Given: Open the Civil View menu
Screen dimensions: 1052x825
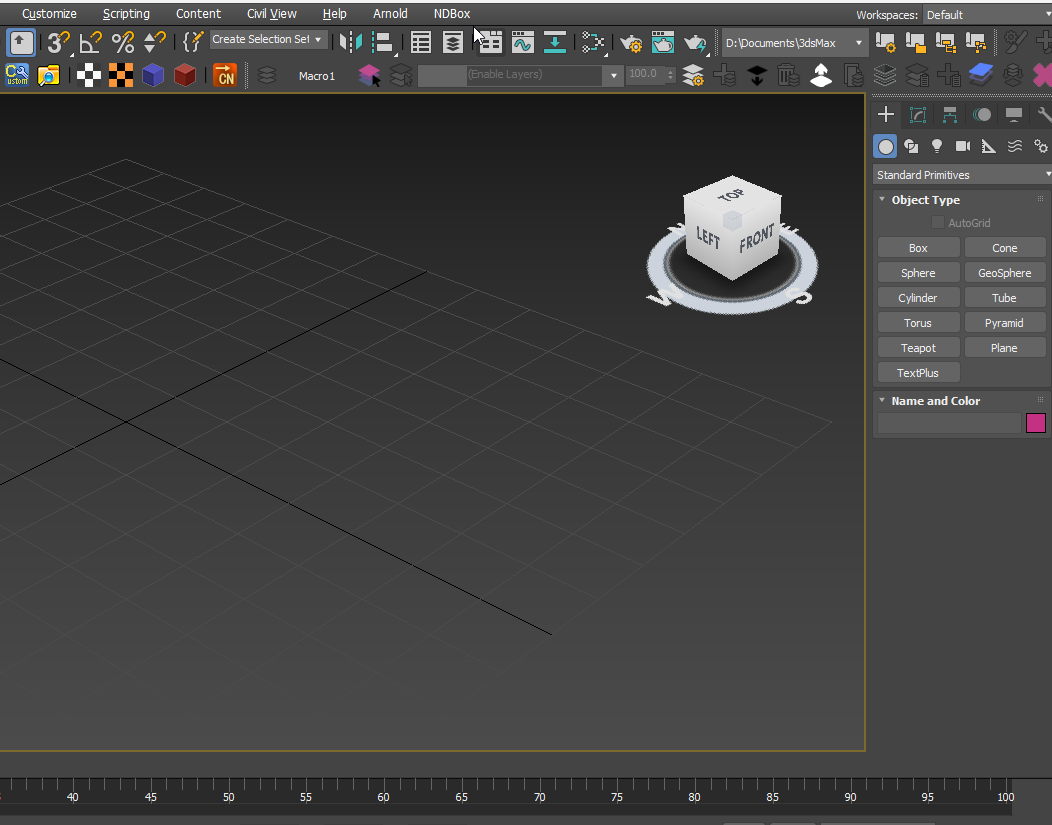Looking at the screenshot, I should 272,13.
